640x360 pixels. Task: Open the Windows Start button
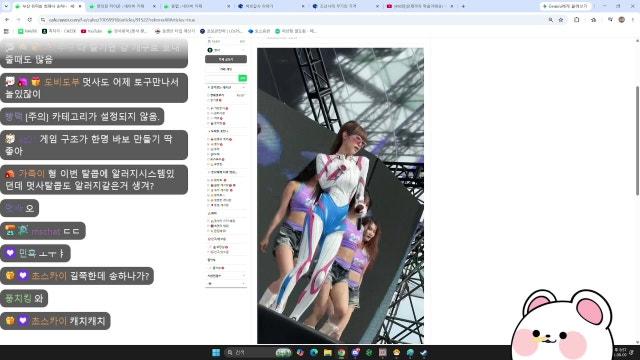(x=216, y=352)
